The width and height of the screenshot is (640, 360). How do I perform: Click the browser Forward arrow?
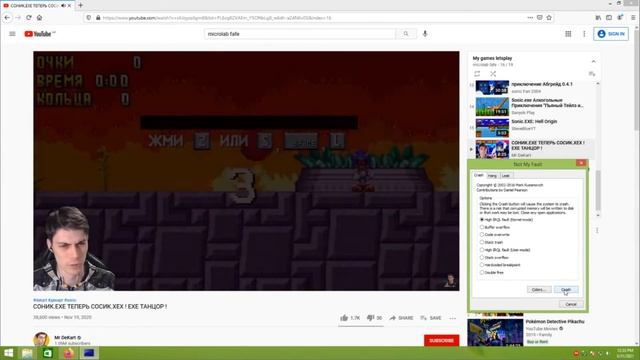click(x=18, y=18)
